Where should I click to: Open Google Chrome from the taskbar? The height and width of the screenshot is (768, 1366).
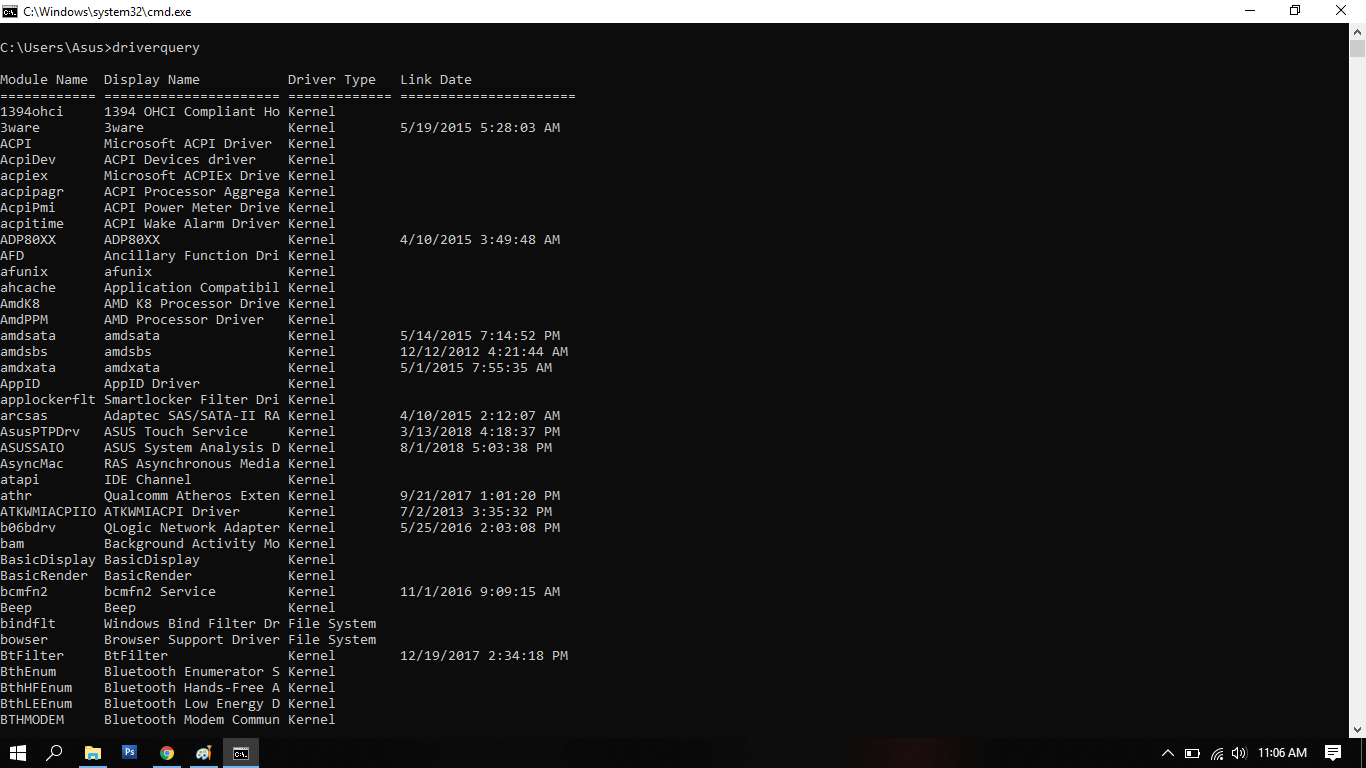coord(167,753)
